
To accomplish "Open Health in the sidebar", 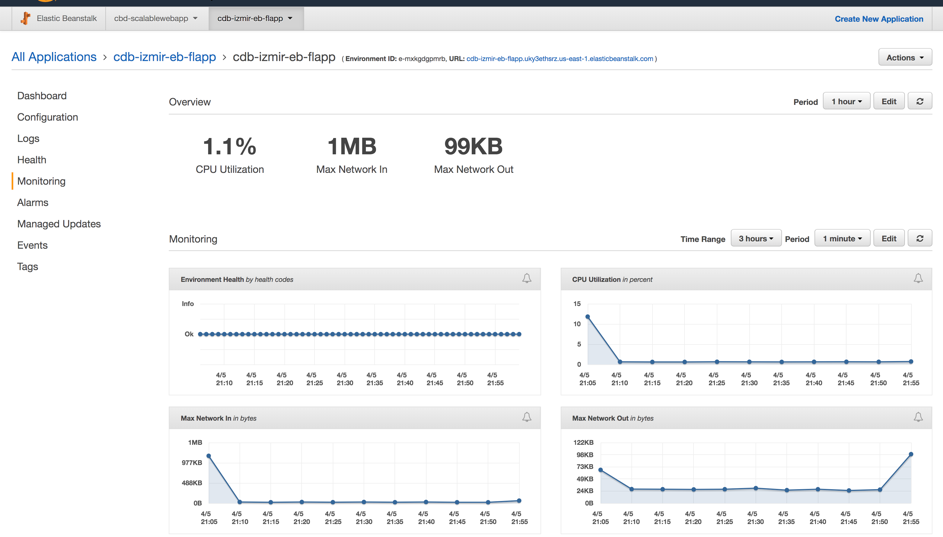I will (32, 160).
